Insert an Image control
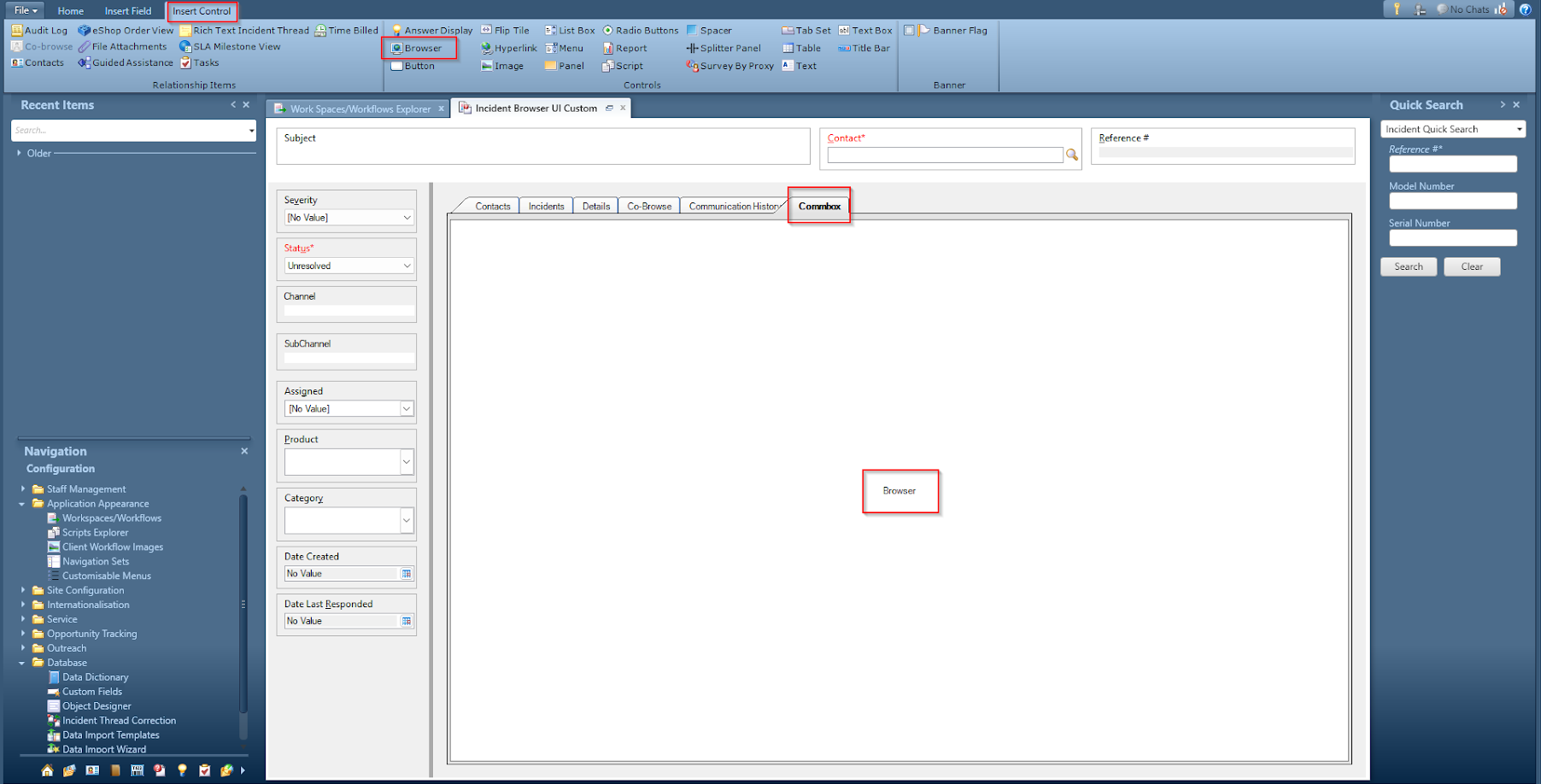 click(502, 66)
